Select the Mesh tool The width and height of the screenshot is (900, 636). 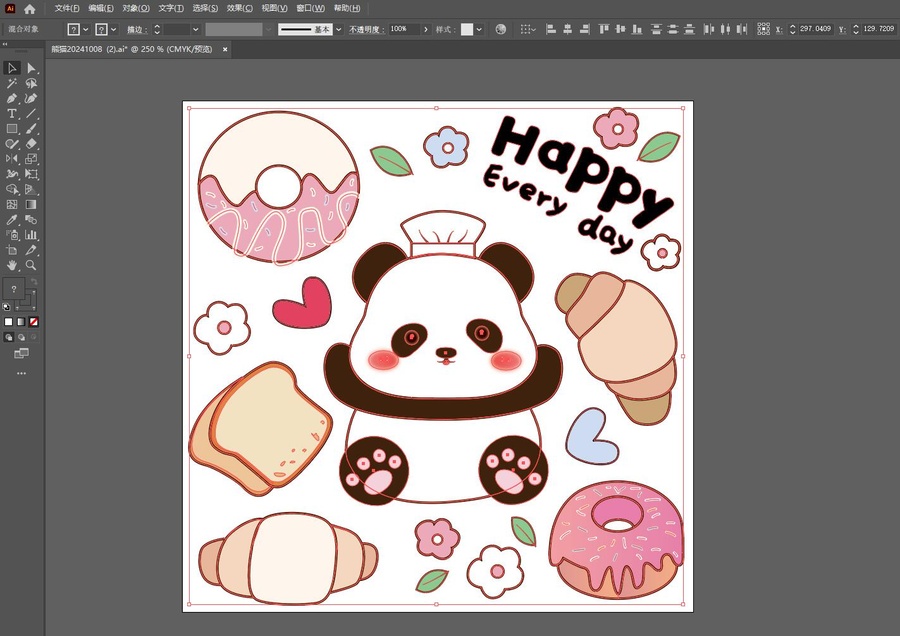point(12,204)
